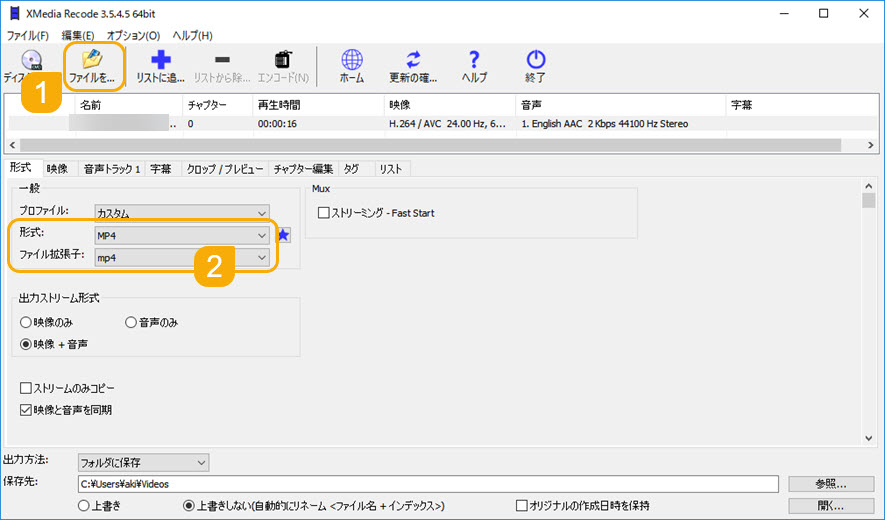This screenshot has height=520, width=885.
Task: Click the file list right scroll arrow
Action: point(870,145)
